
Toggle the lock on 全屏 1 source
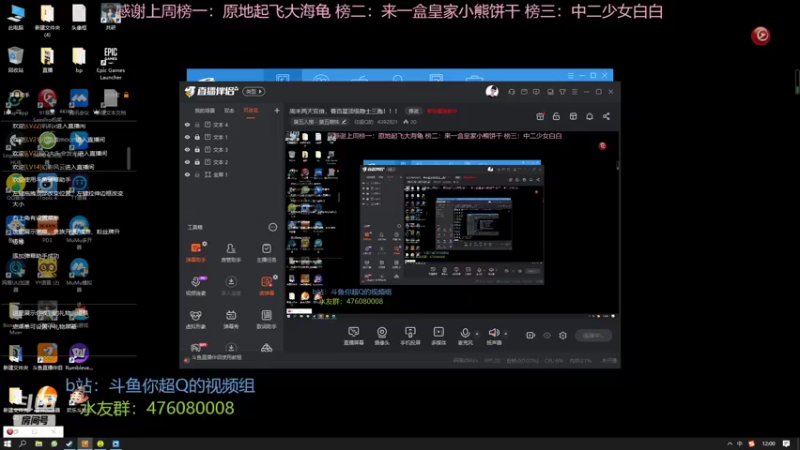pyautogui.click(x=197, y=174)
